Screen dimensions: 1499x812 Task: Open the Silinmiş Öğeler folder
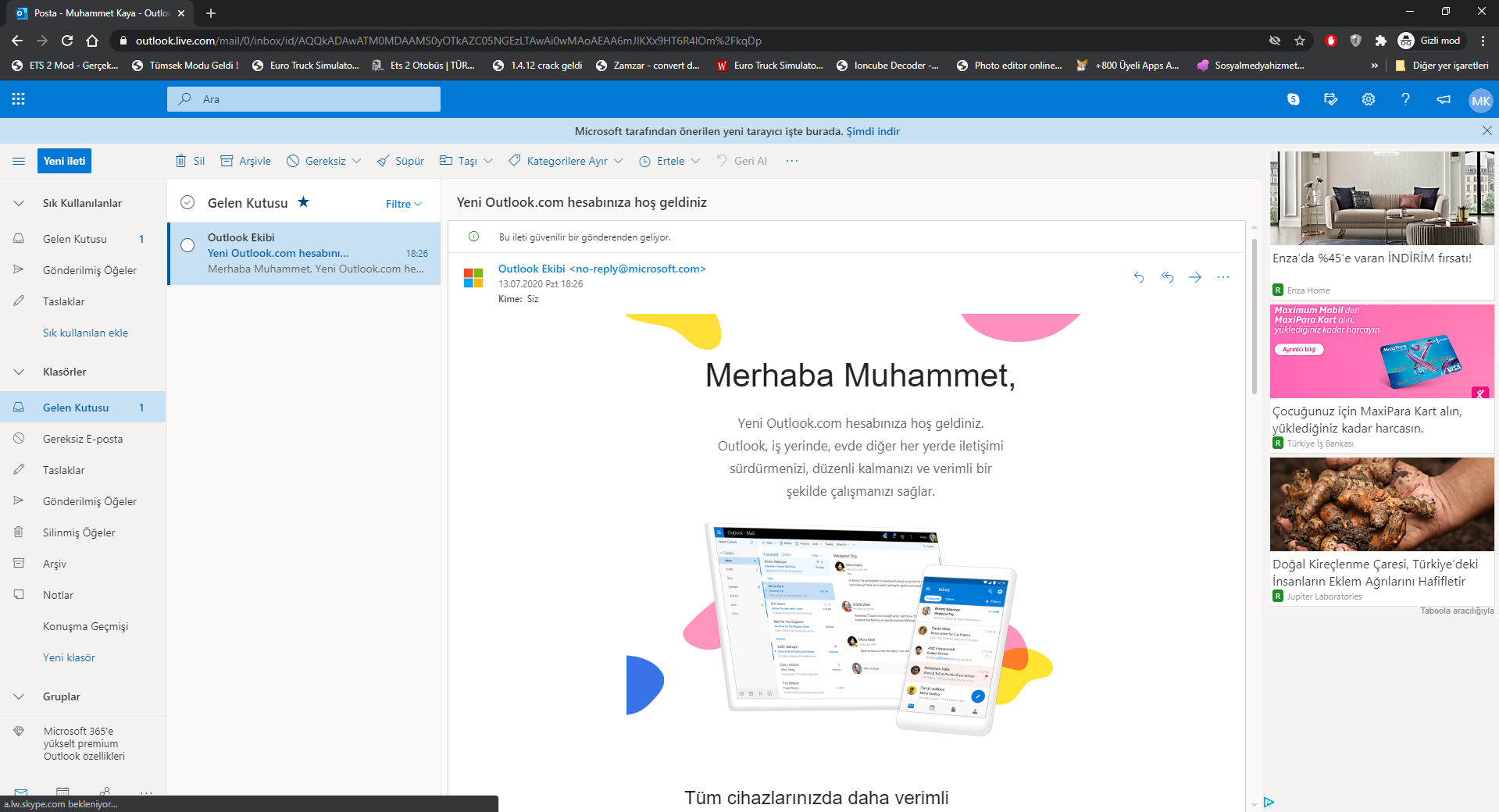83,532
